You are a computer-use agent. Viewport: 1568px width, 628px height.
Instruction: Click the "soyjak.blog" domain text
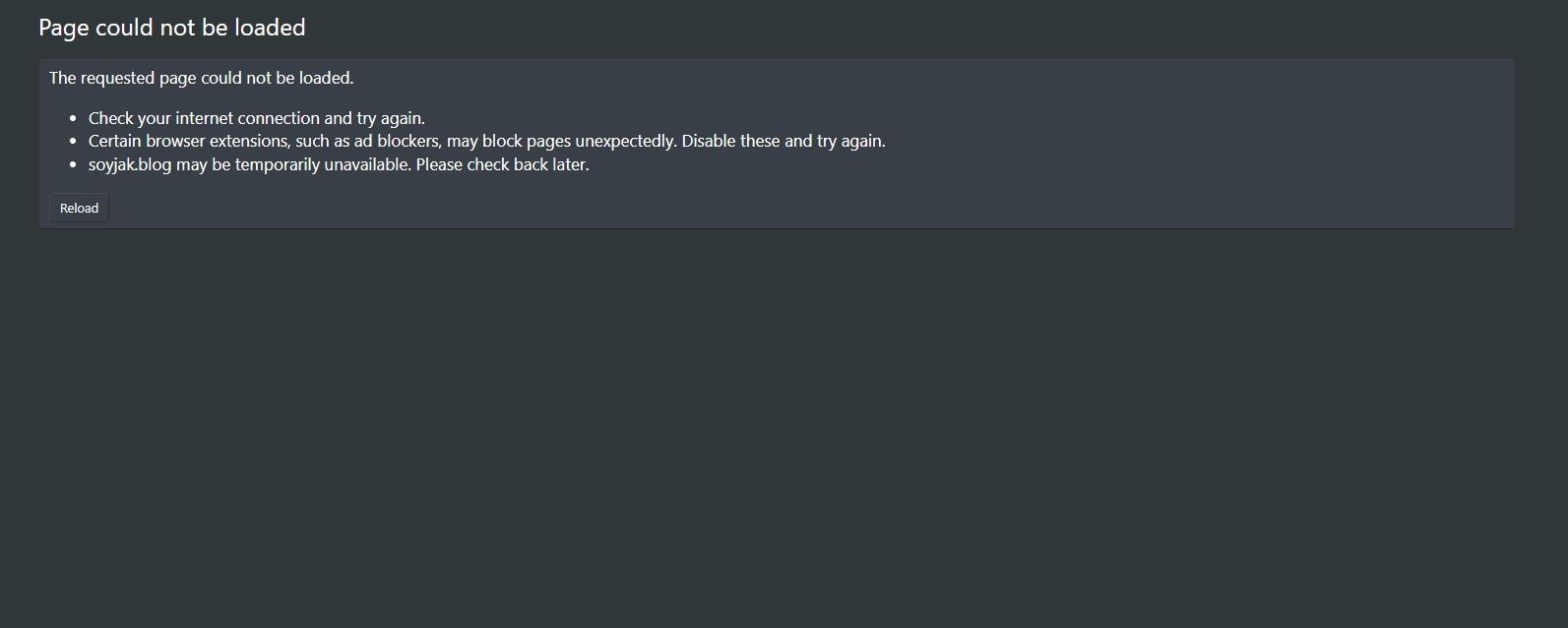(130, 164)
